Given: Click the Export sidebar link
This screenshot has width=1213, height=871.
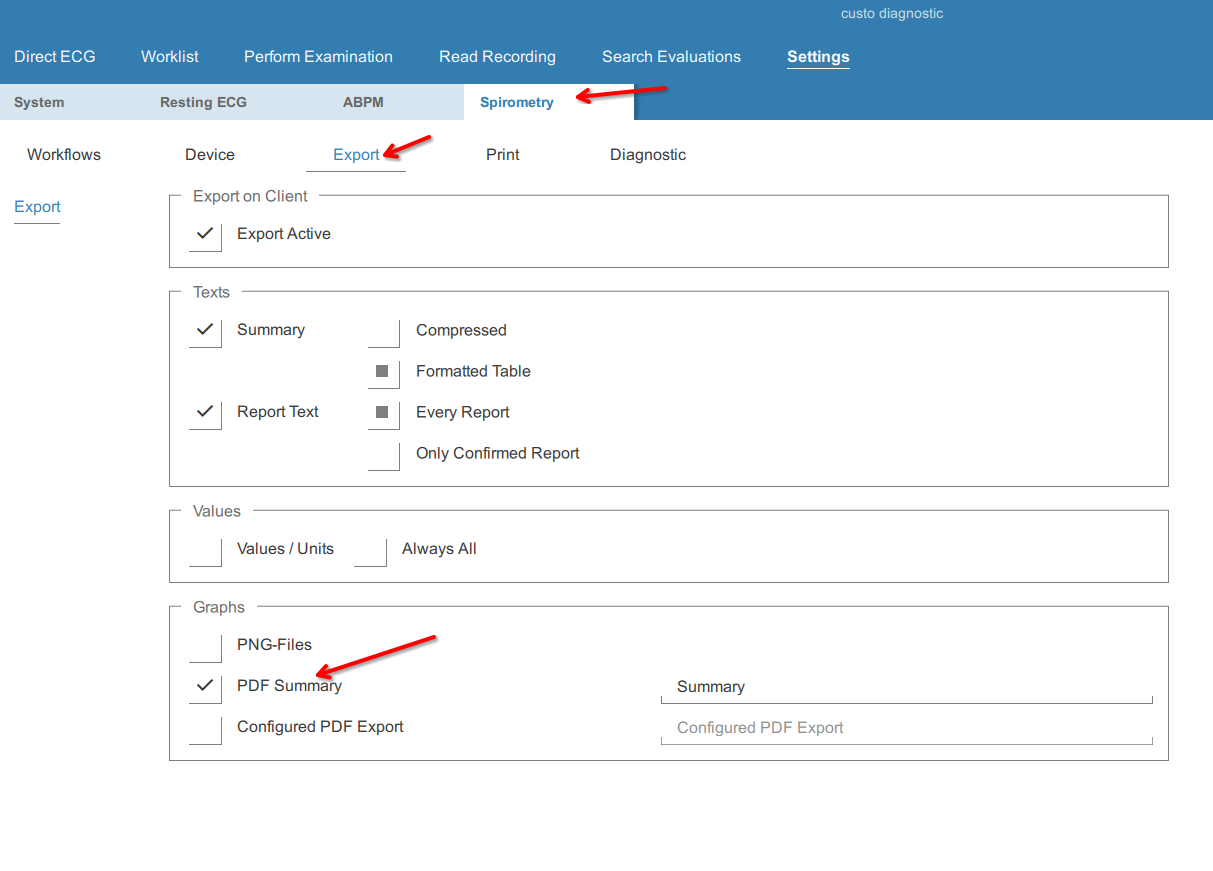Looking at the screenshot, I should 37,207.
